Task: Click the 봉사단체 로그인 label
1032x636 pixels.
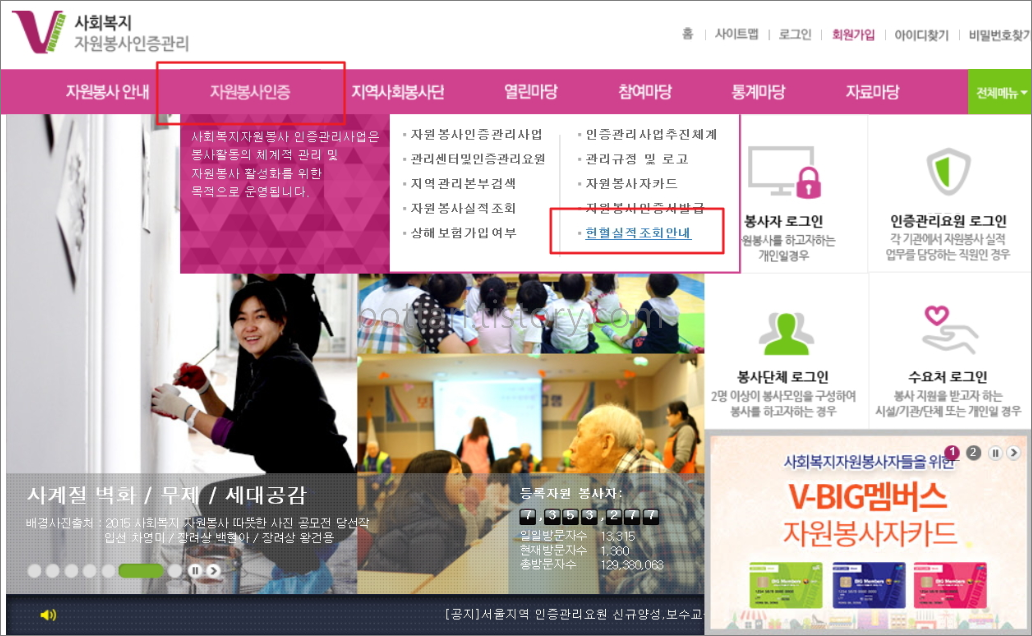Action: coord(783,377)
